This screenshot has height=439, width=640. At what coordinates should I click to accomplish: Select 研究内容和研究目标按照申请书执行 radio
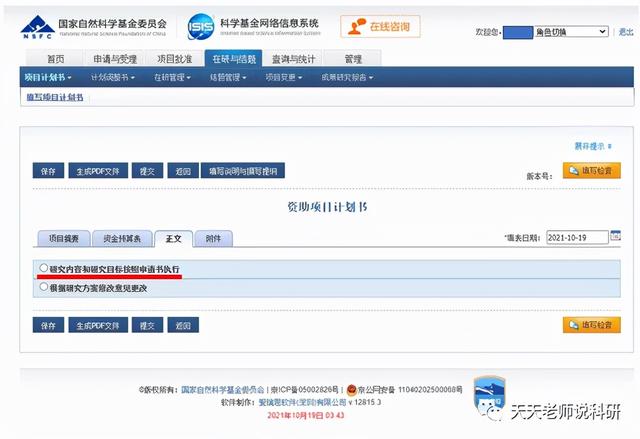(44, 268)
